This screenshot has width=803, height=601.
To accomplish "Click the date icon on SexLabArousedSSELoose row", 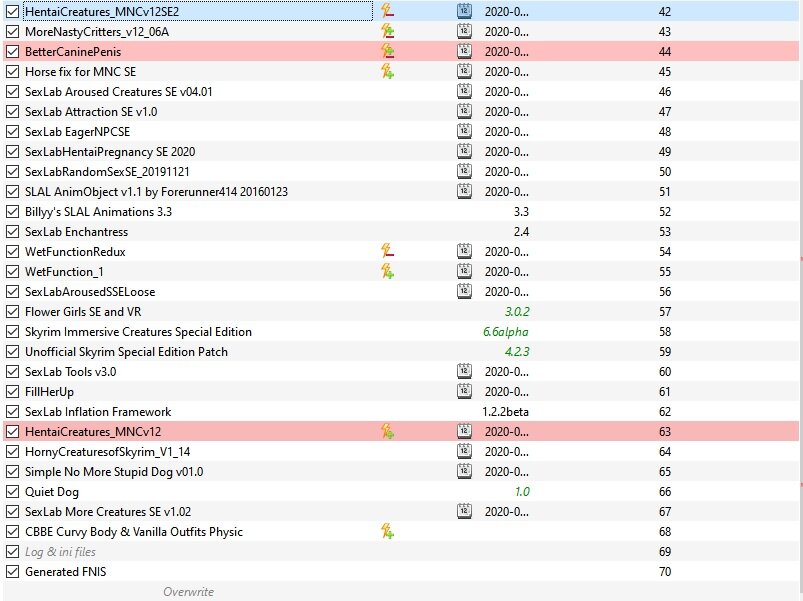I will click(x=464, y=291).
